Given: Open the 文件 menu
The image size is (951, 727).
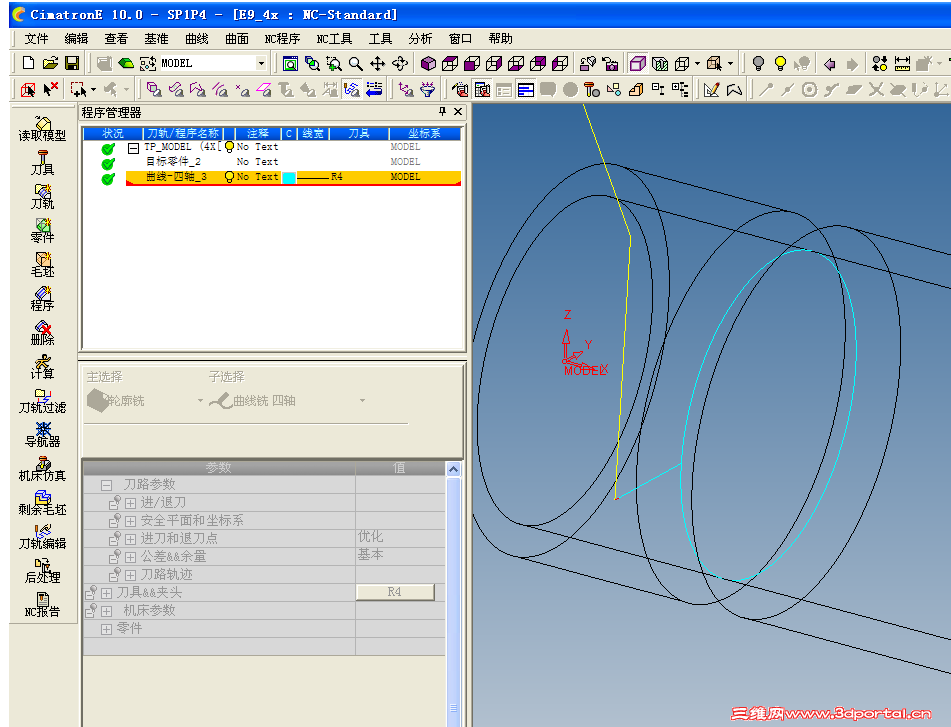Looking at the screenshot, I should coord(36,39).
